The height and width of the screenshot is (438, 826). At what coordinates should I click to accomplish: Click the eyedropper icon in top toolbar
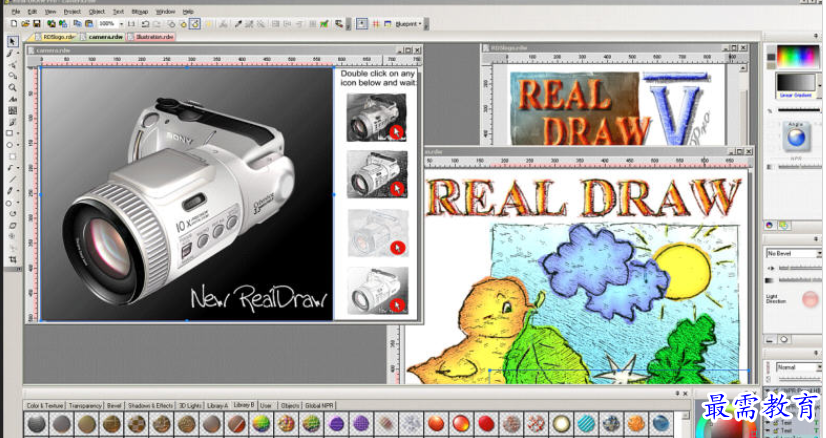tap(238, 24)
